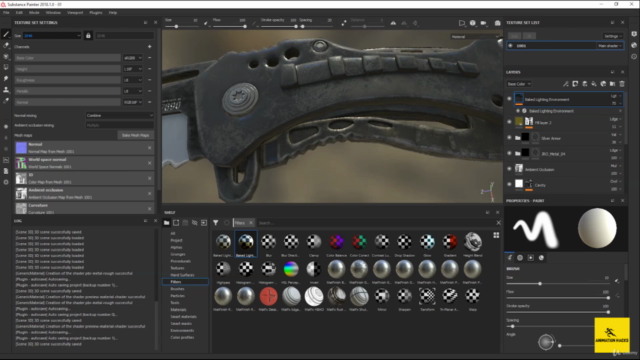Image resolution: width=640 pixels, height=360 pixels.
Task: Hide the Baked Lighting Environment filter sublayer
Action: coord(518,111)
